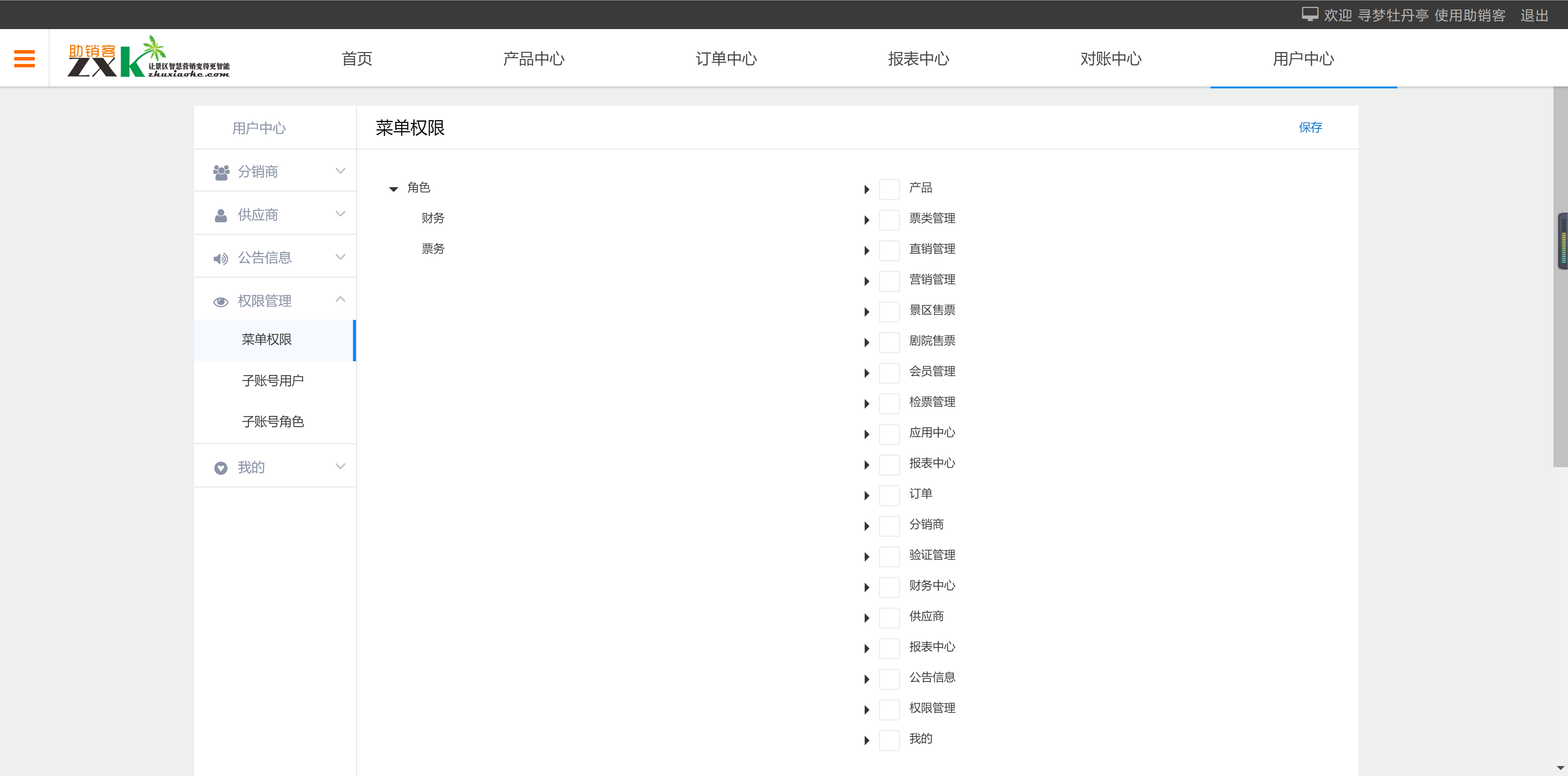Expand the 分销商 sidebar section chevron
This screenshot has width=1568, height=776.
tap(340, 171)
